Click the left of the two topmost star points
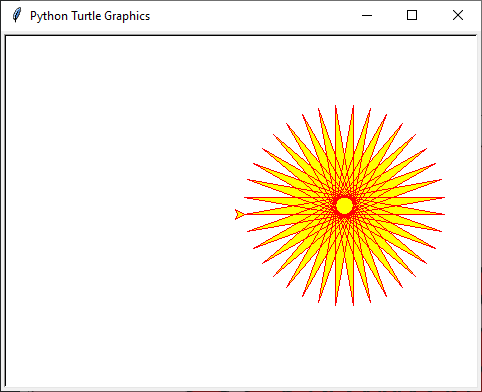The image size is (482, 392). pyautogui.click(x=336, y=107)
